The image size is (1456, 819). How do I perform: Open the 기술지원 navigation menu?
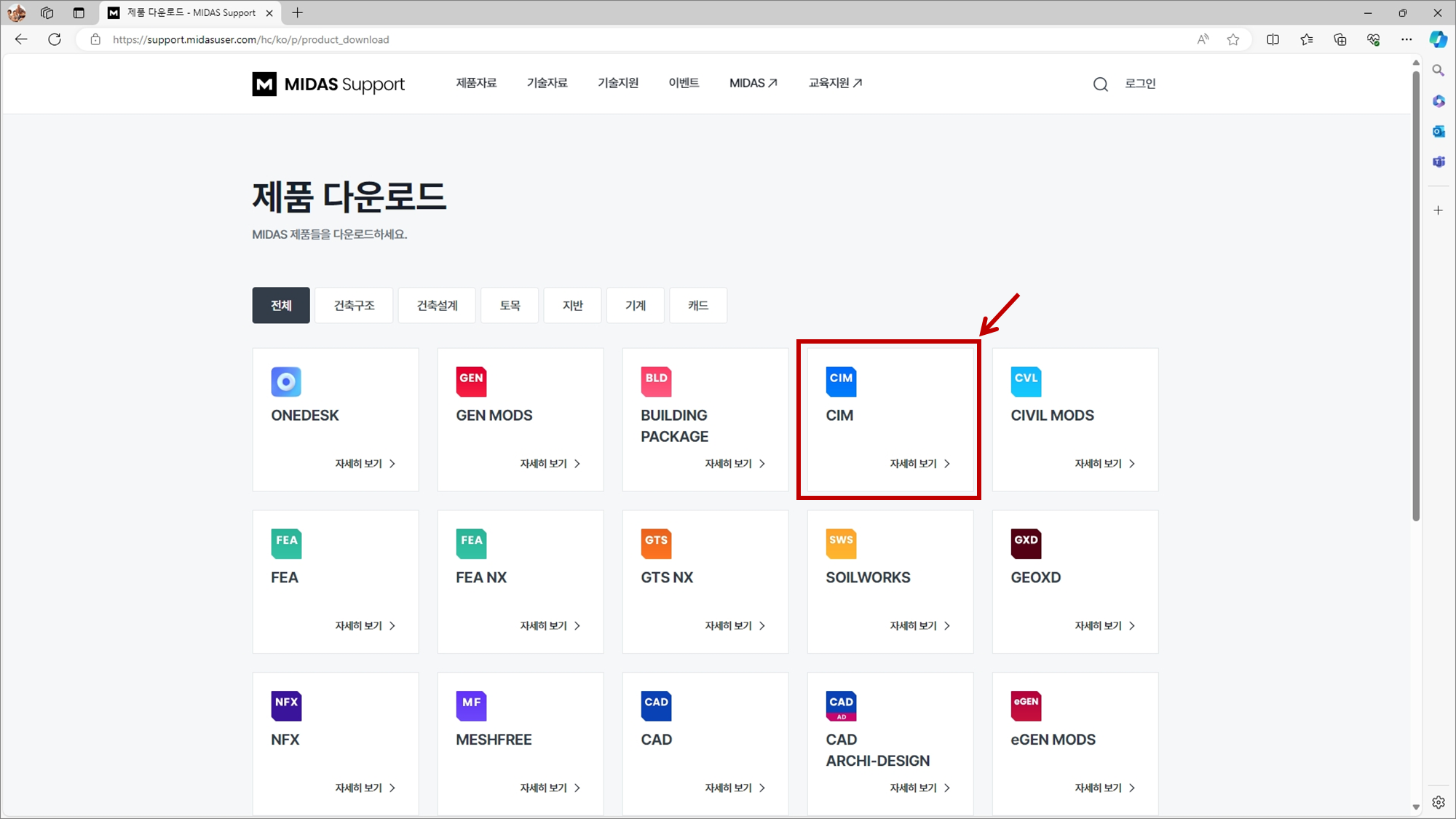click(618, 83)
